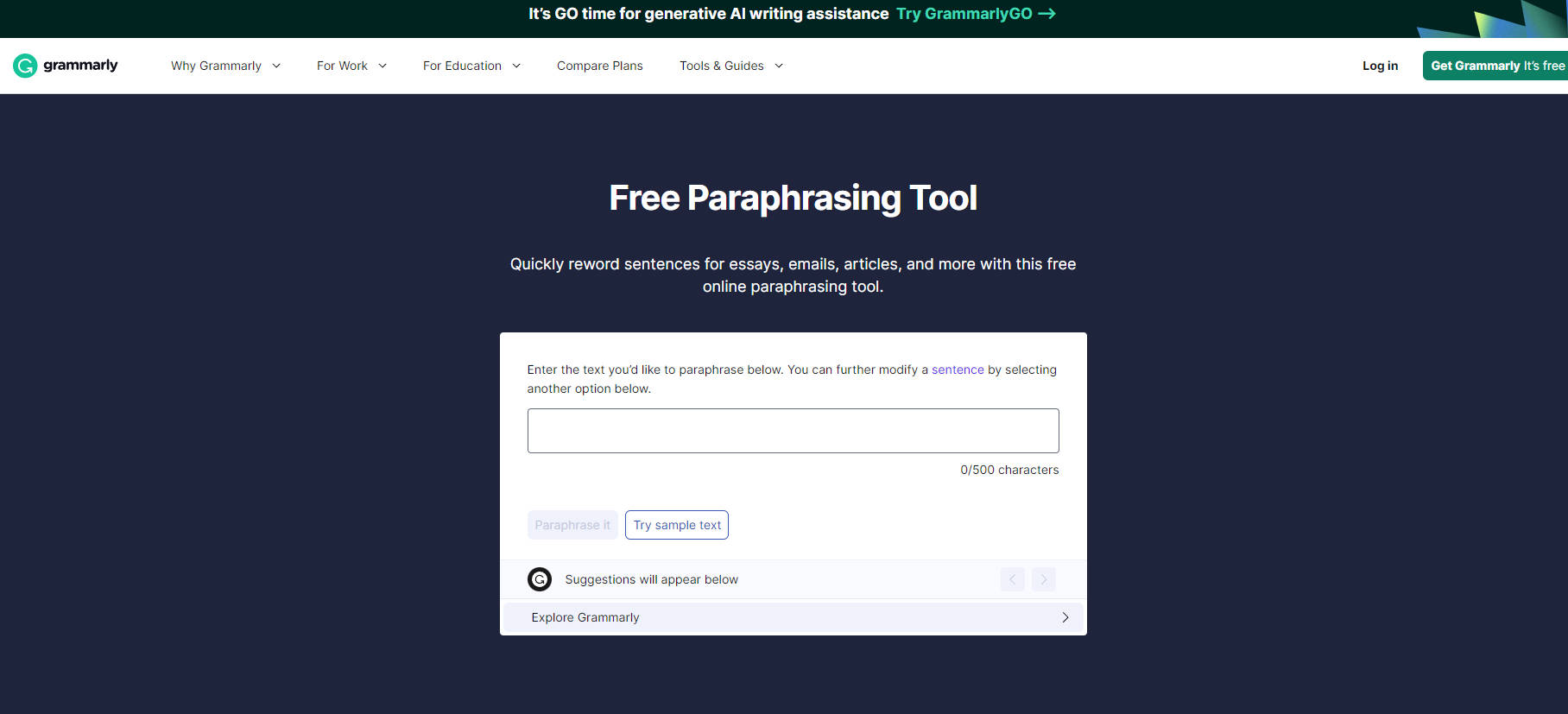Click the purple sentence link
Screen dimensions: 1568x714
click(958, 370)
